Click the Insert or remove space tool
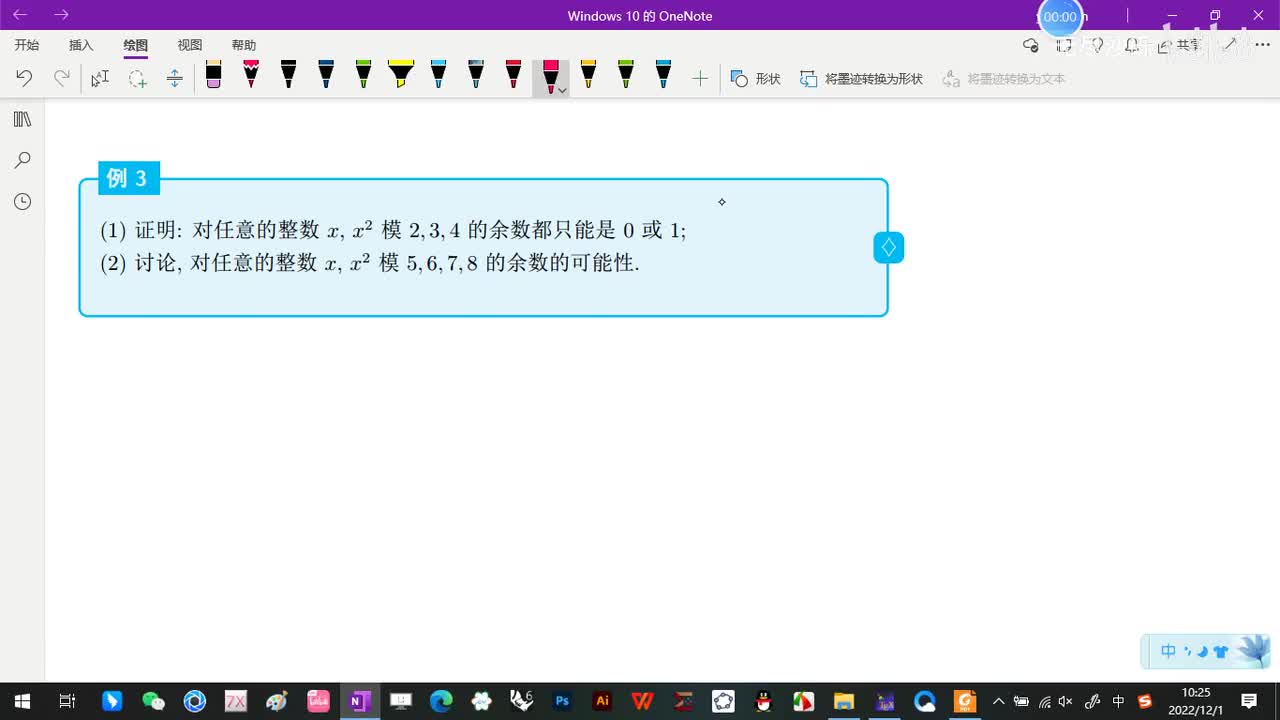This screenshot has height=720, width=1280. pyautogui.click(x=174, y=78)
